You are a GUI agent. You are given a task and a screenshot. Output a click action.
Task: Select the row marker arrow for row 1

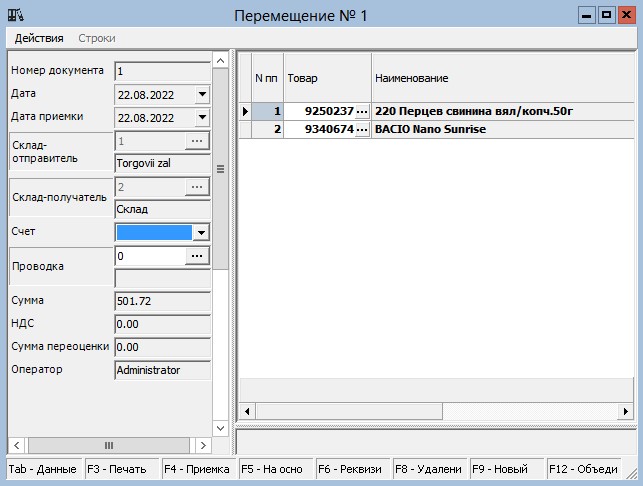coord(245,110)
